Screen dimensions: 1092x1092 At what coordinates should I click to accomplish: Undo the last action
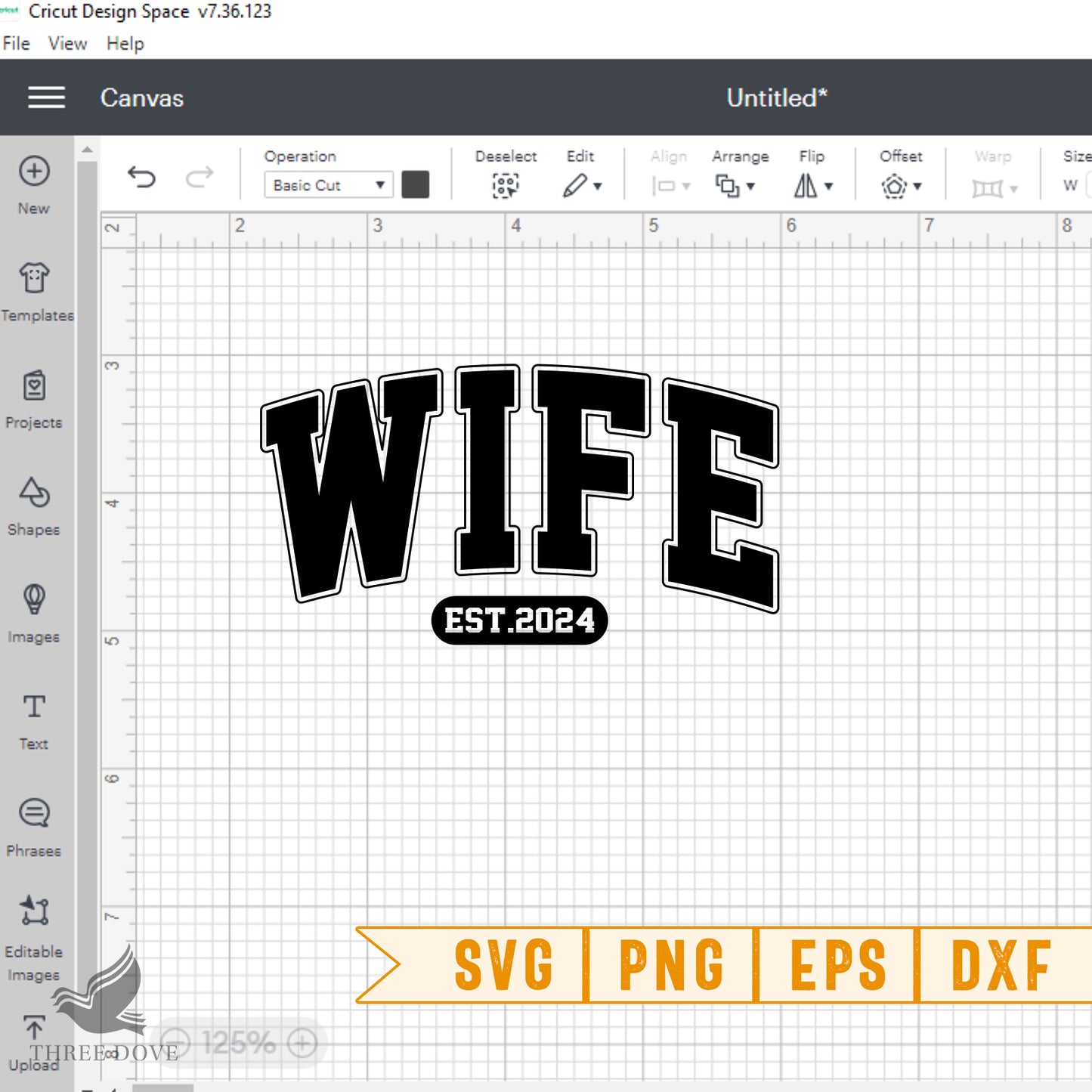(141, 178)
